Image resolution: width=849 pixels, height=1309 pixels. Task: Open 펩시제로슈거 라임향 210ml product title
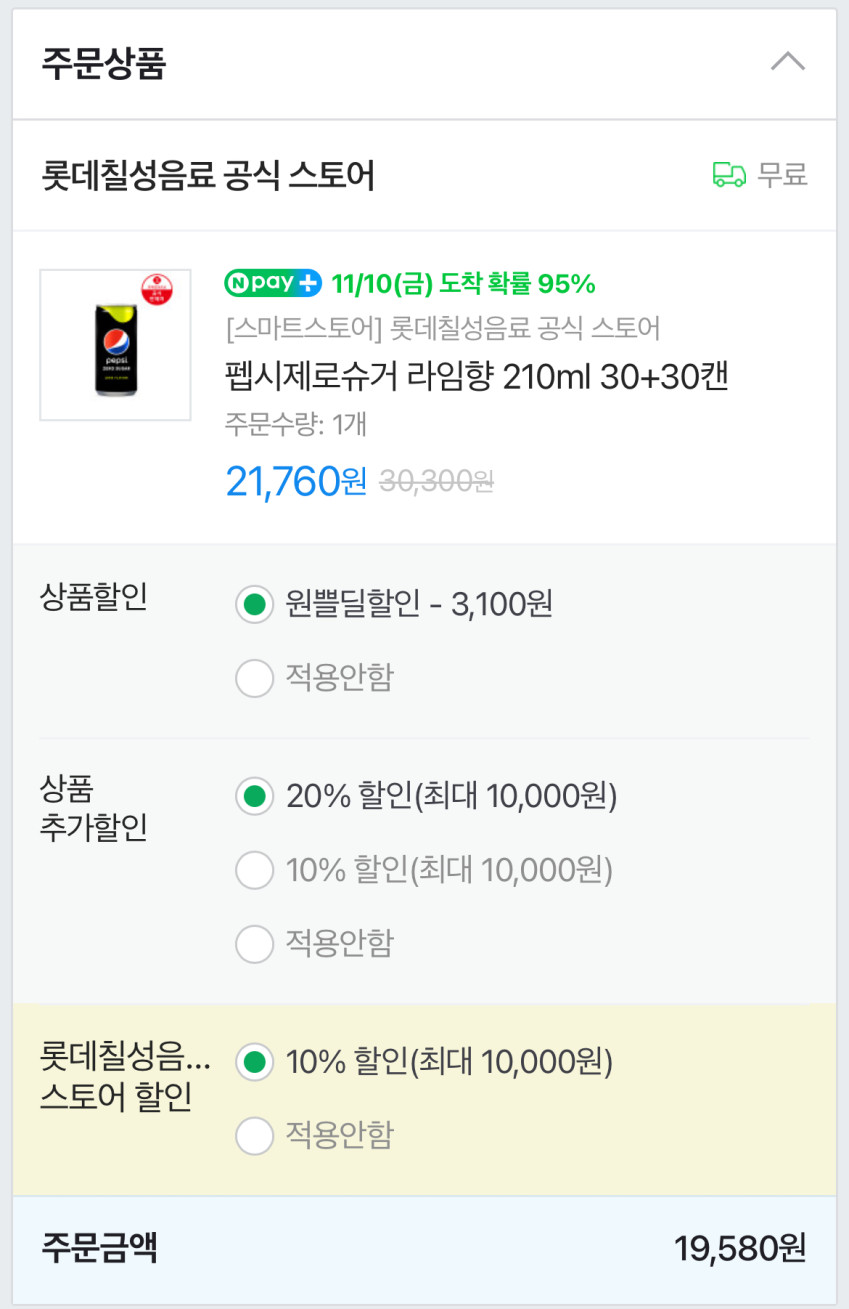tap(477, 377)
